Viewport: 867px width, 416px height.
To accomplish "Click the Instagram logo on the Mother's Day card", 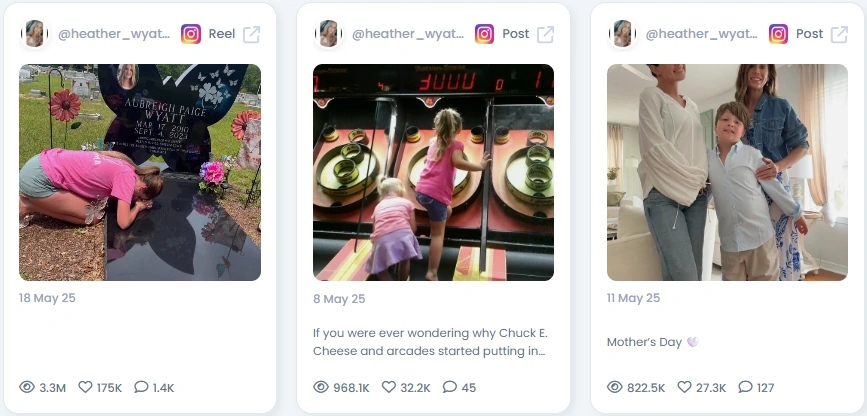I will coord(778,34).
